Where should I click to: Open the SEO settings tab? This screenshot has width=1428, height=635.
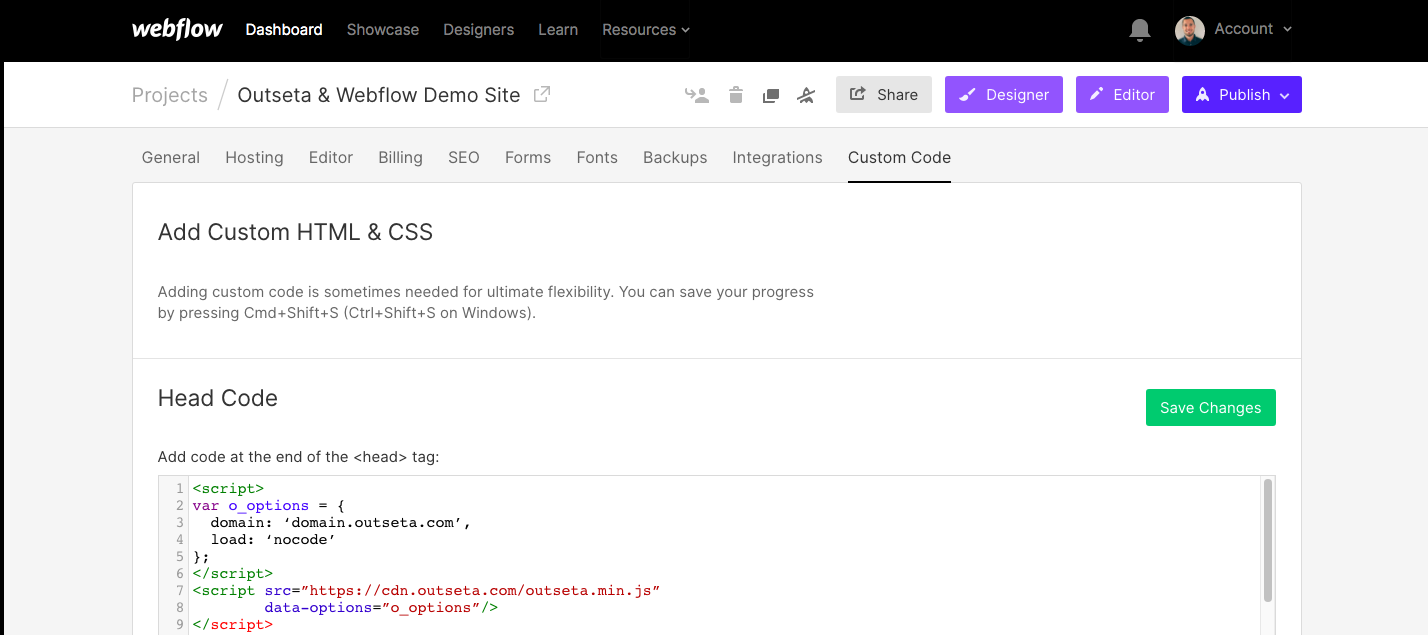coord(464,157)
